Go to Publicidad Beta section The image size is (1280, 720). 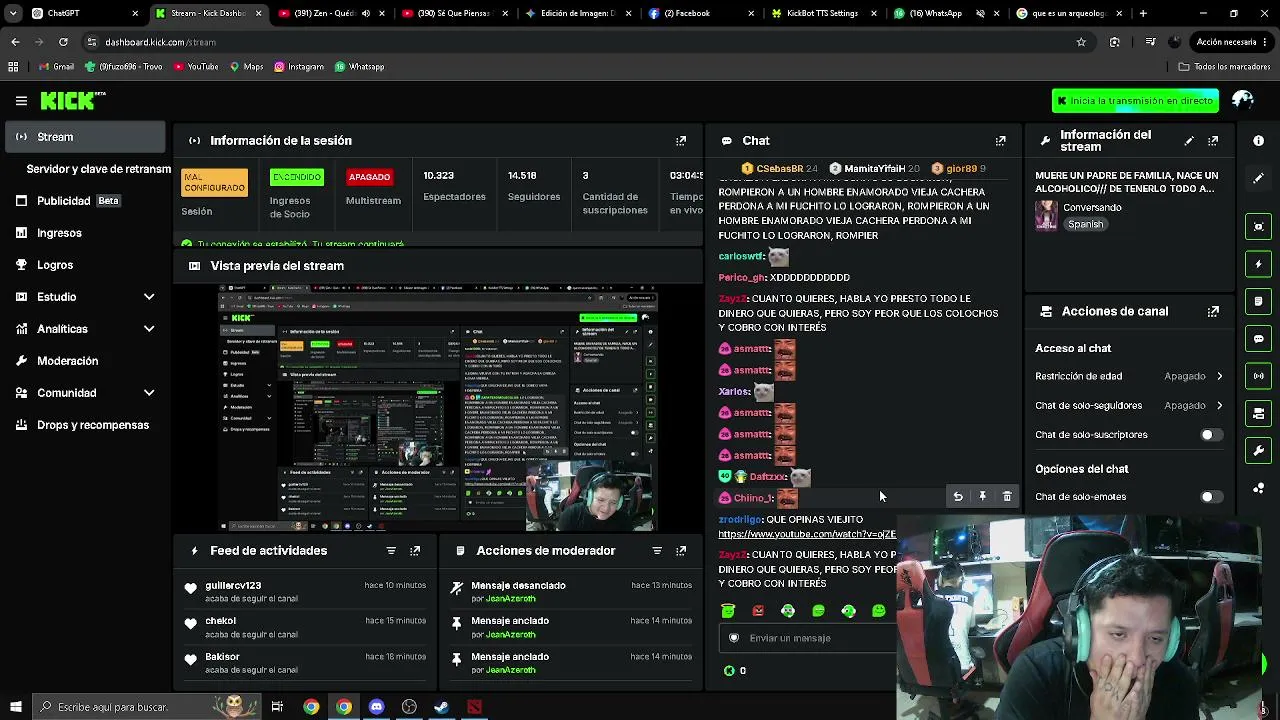coord(85,201)
